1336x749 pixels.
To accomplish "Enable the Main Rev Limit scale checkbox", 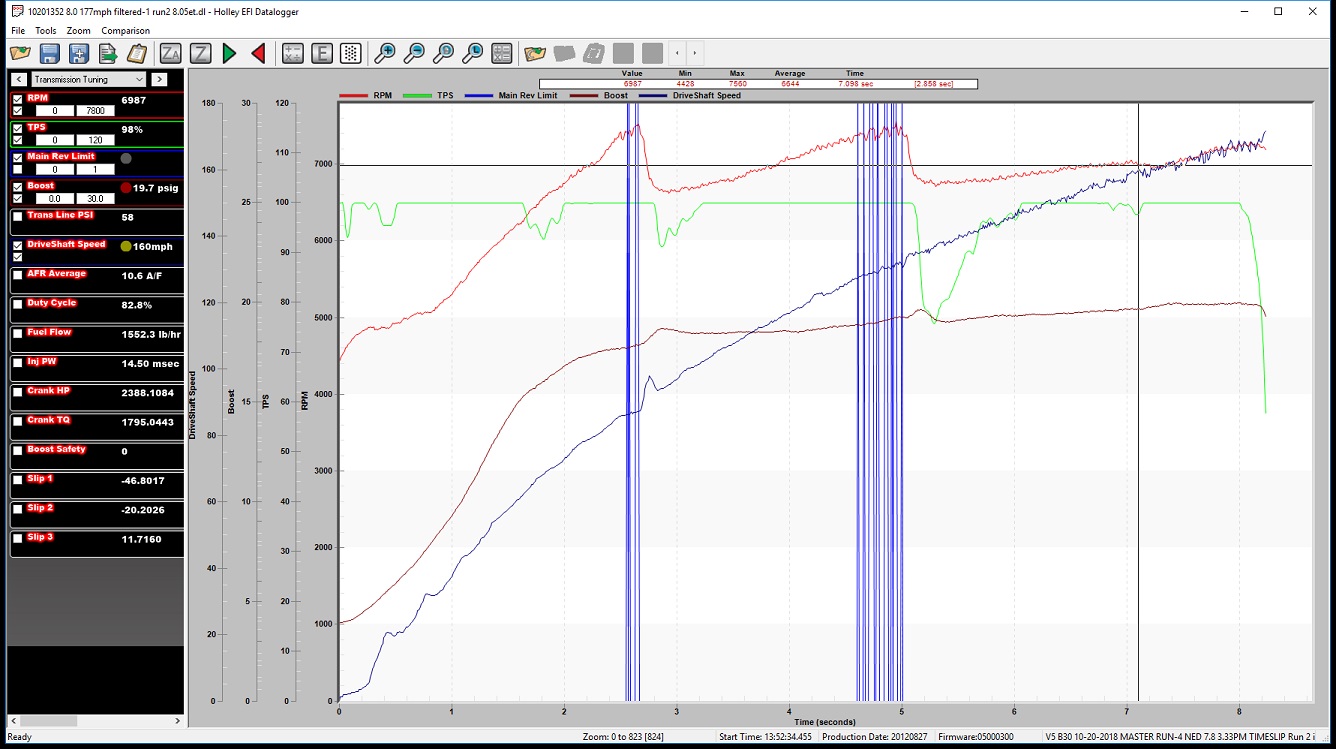I will tap(18, 169).
